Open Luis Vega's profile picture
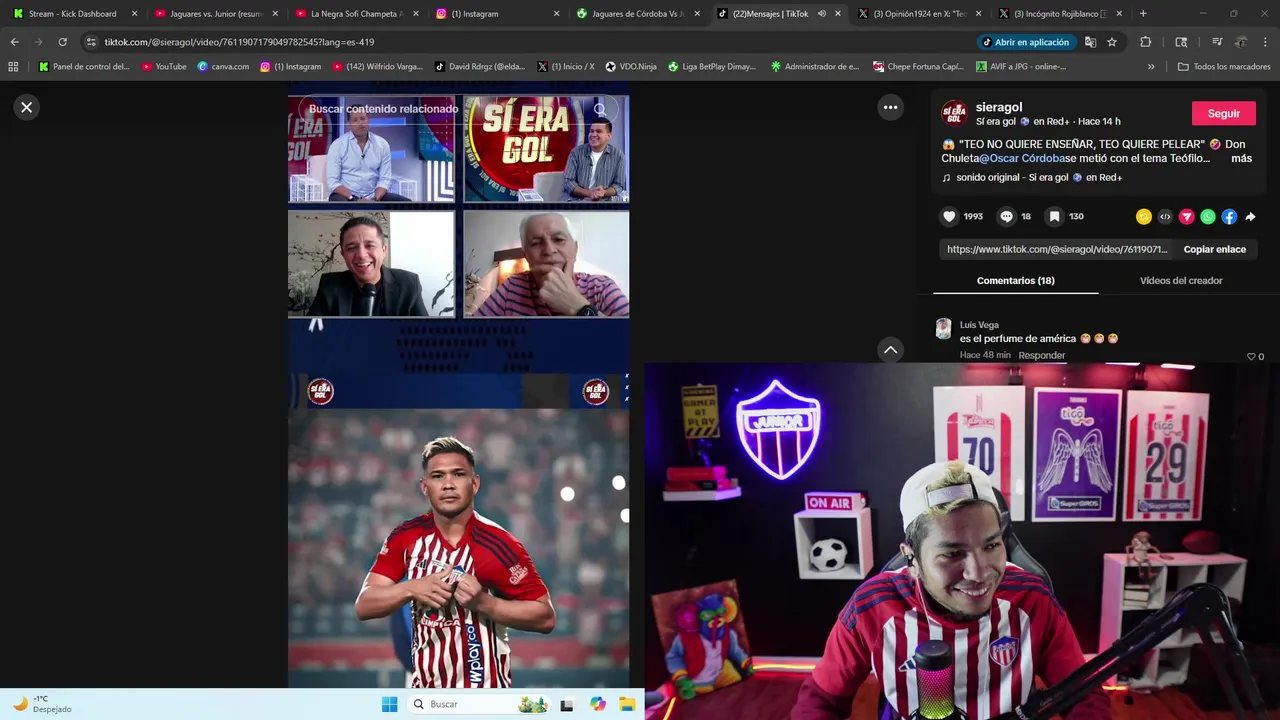1280x720 pixels. point(943,329)
